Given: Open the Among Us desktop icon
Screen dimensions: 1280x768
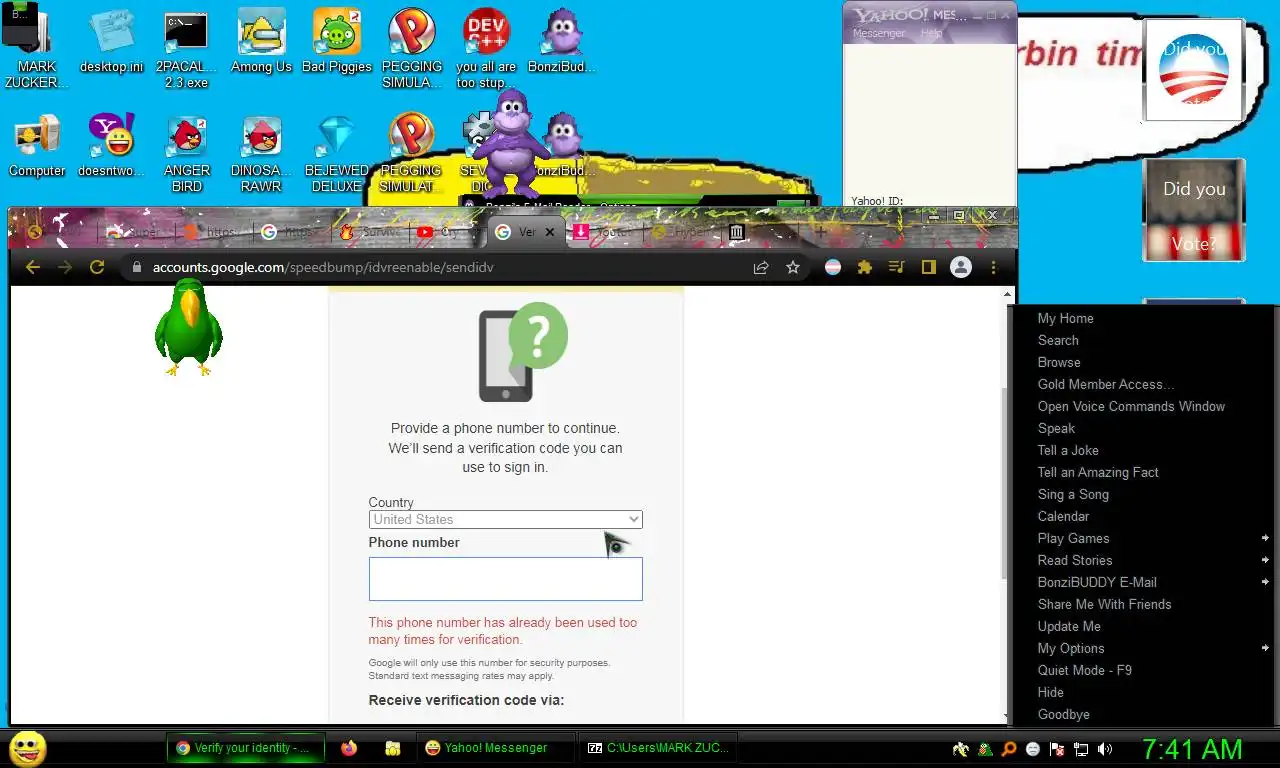Looking at the screenshot, I should coord(261,41).
